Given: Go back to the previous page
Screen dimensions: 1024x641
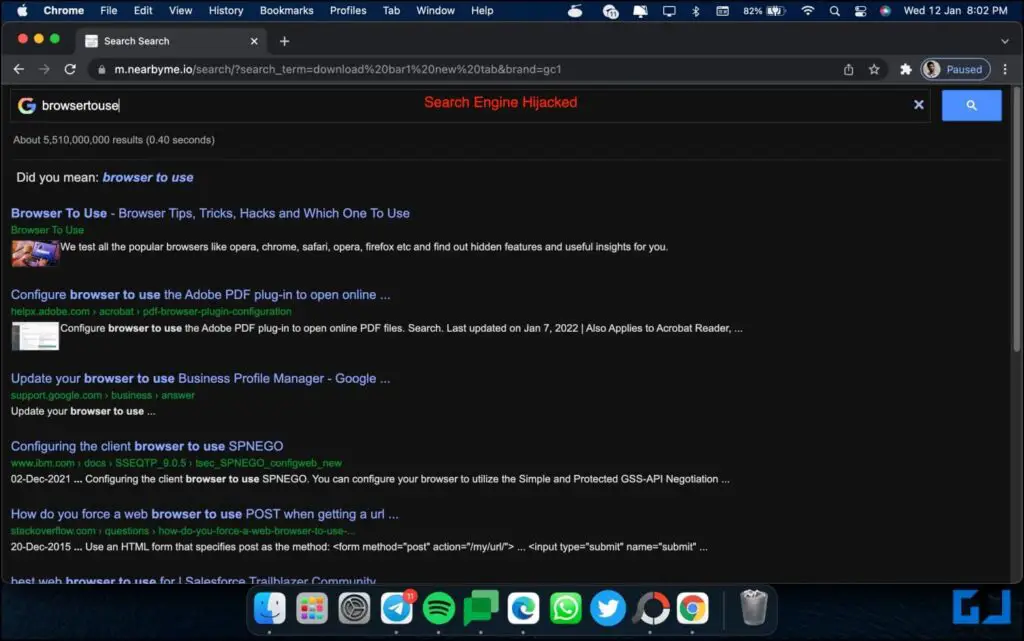Looking at the screenshot, I should click(x=18, y=69).
